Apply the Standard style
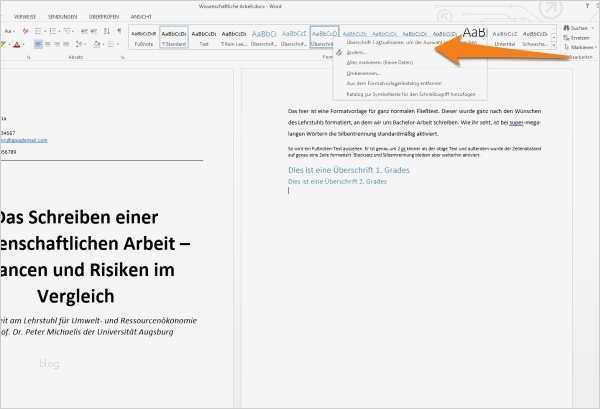The width and height of the screenshot is (600, 409). click(x=174, y=38)
